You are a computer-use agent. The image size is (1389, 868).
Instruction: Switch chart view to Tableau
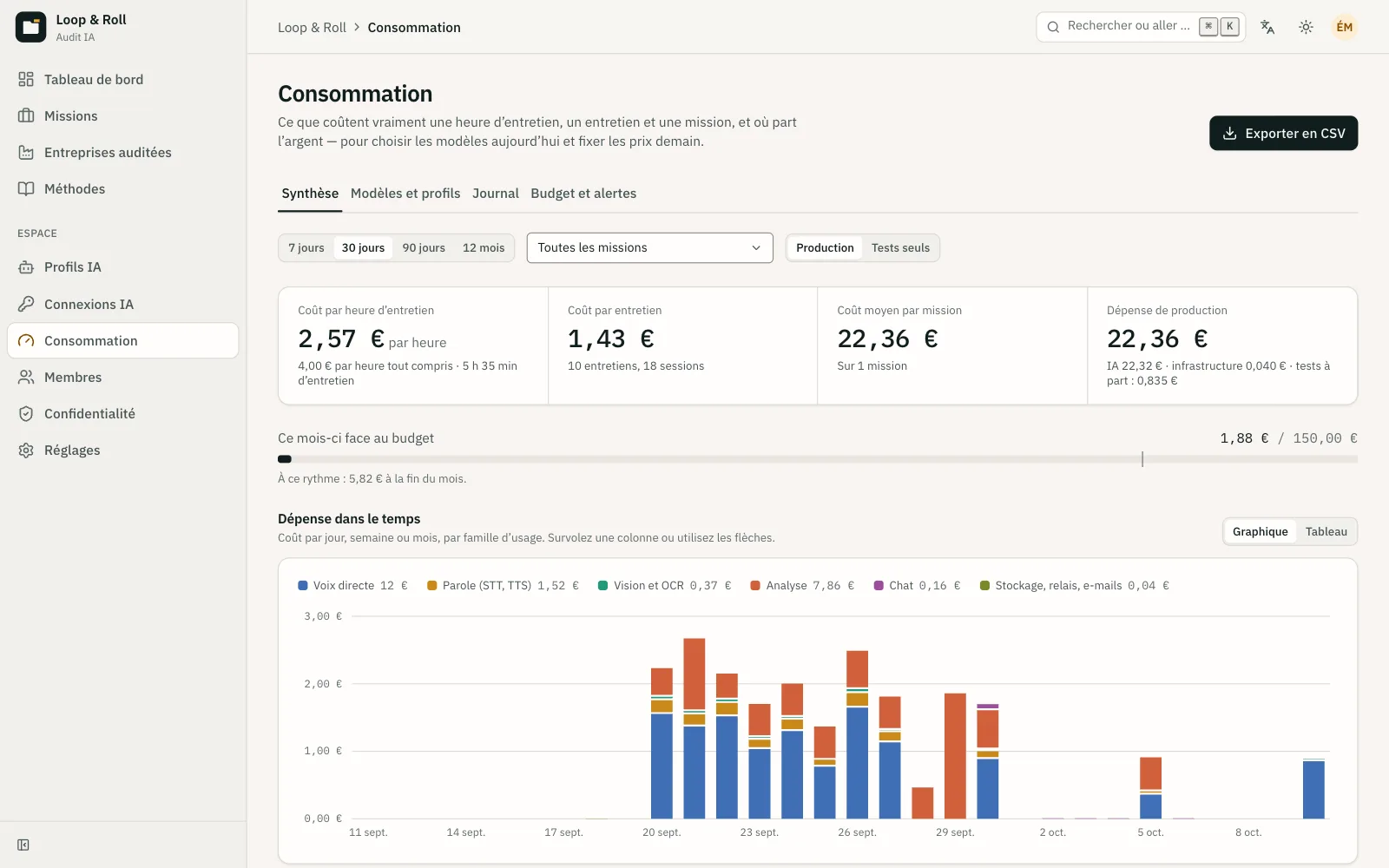tap(1326, 532)
